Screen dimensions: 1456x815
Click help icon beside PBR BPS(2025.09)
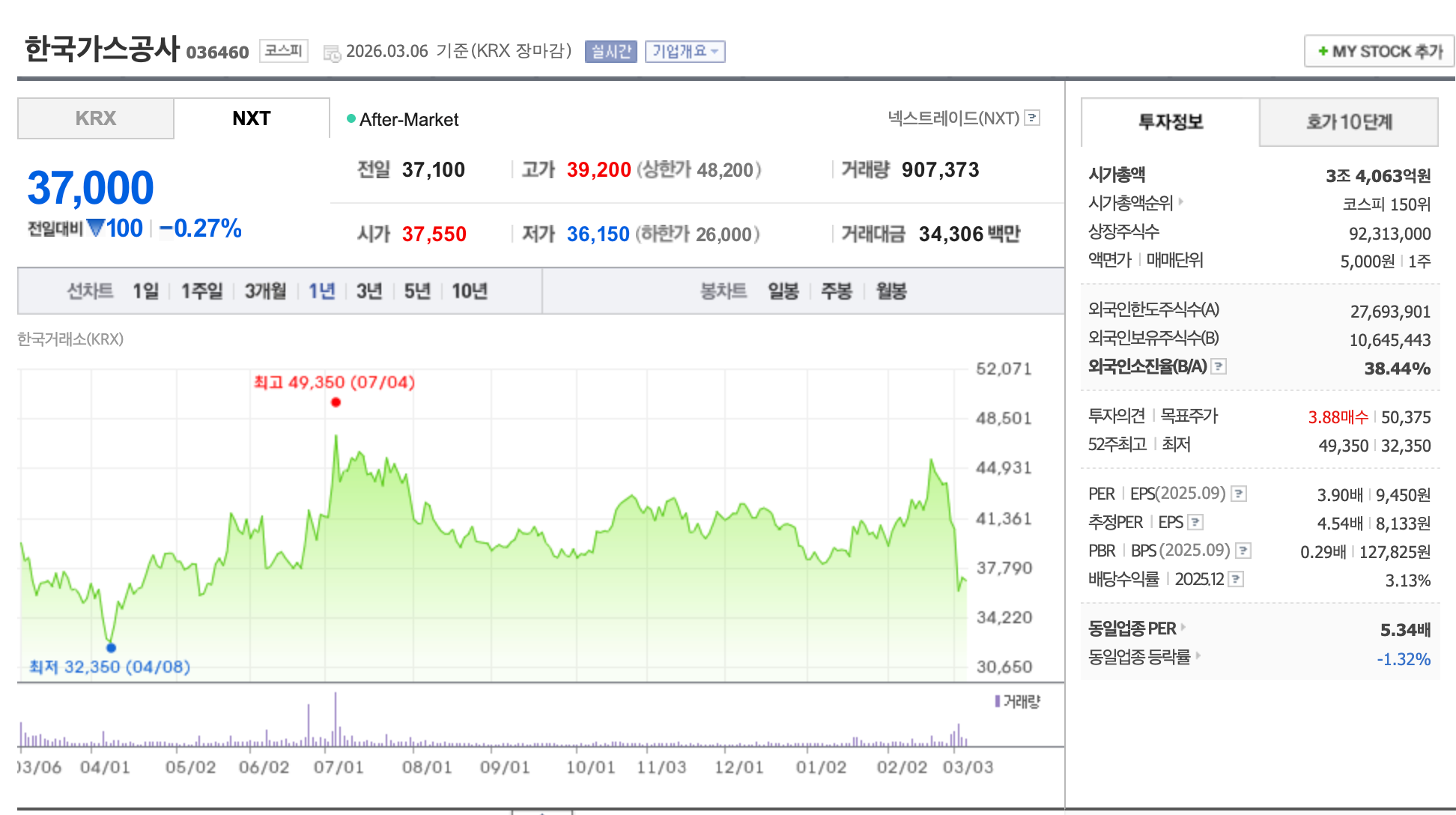[x=1243, y=551]
